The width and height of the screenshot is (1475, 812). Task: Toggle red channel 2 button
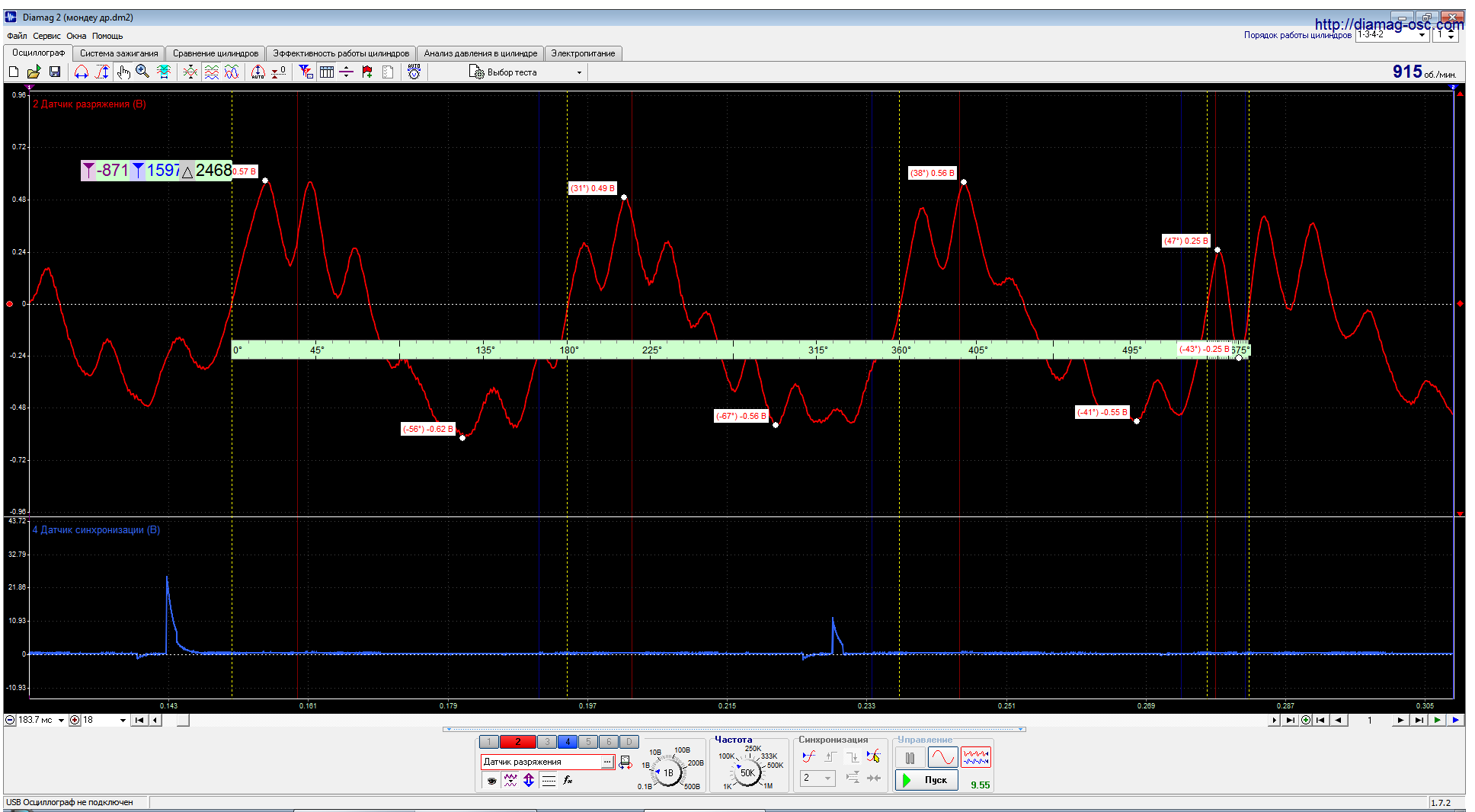[x=518, y=742]
